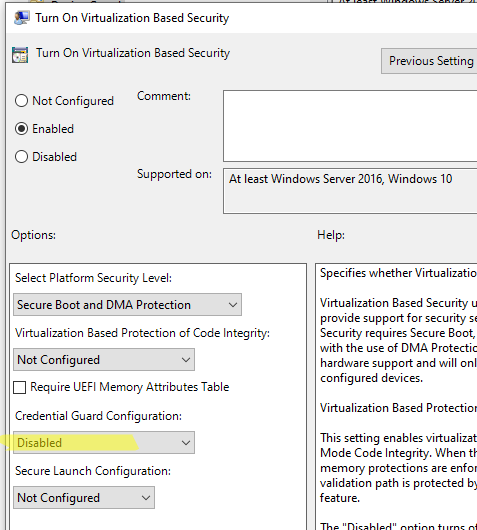Open Virtualization Based Protection of Code Integrity dropdown
This screenshot has height=530, width=477.
(x=104, y=360)
